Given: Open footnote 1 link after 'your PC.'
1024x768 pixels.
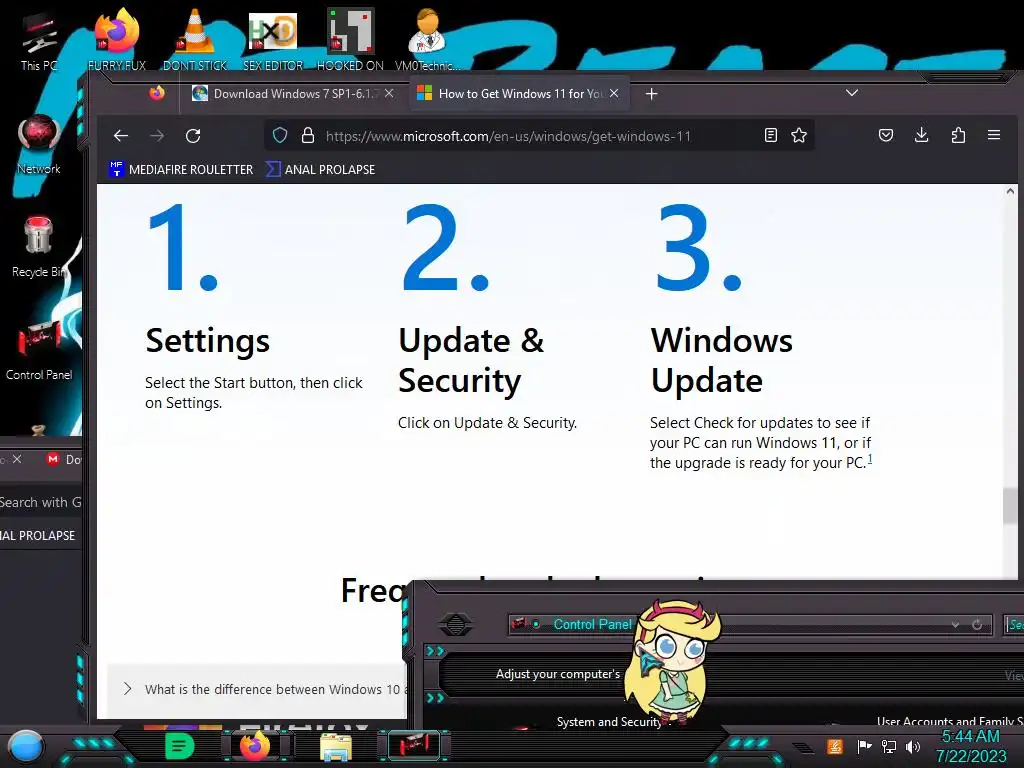Looking at the screenshot, I should (870, 460).
